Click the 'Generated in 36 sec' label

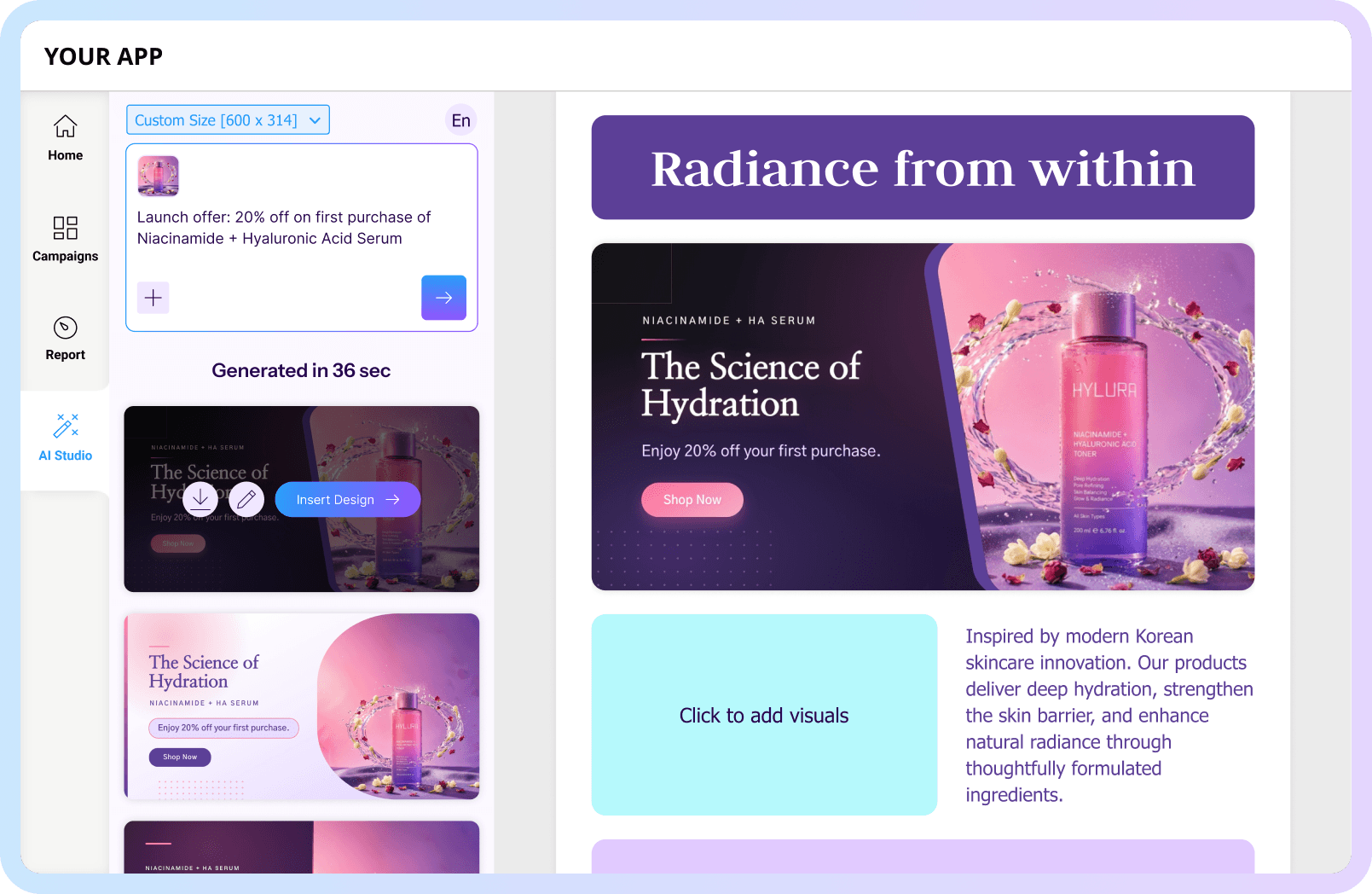click(x=301, y=370)
